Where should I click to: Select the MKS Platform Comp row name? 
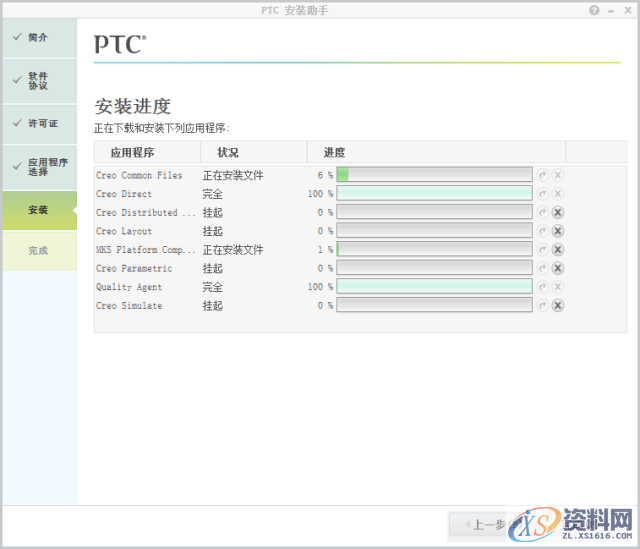click(x=146, y=250)
